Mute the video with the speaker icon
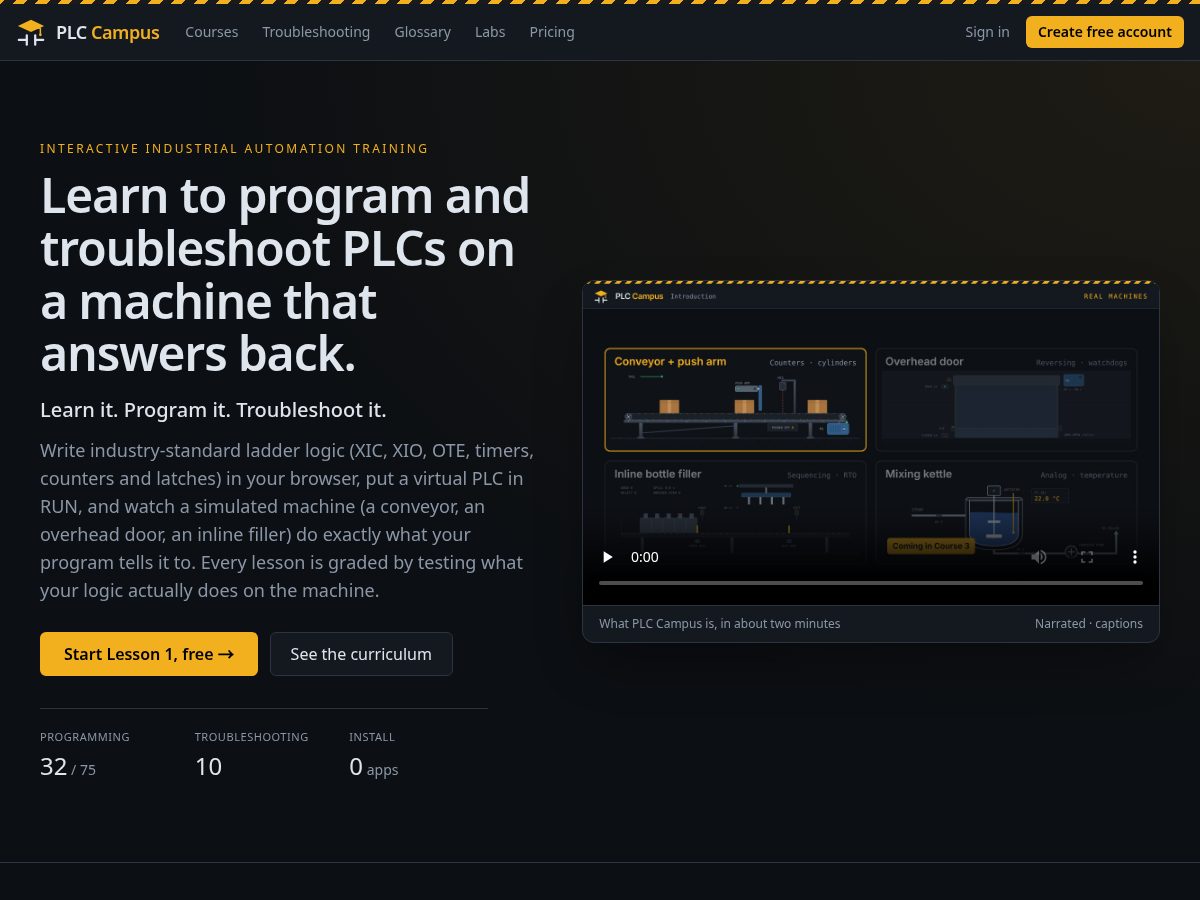 point(1039,557)
